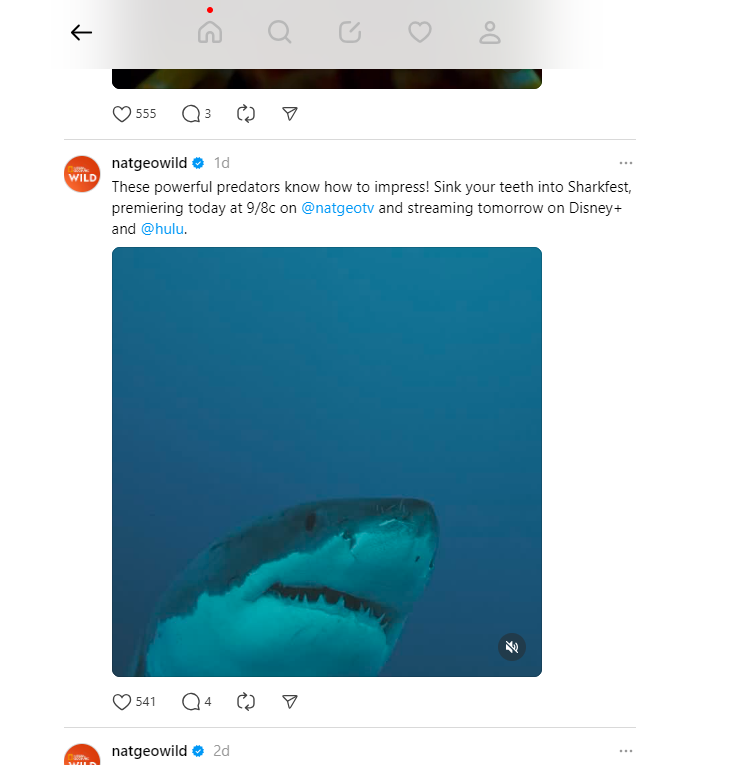Open more options on the 2d post
Image resolution: width=756 pixels, height=765 pixels.
coord(626,751)
